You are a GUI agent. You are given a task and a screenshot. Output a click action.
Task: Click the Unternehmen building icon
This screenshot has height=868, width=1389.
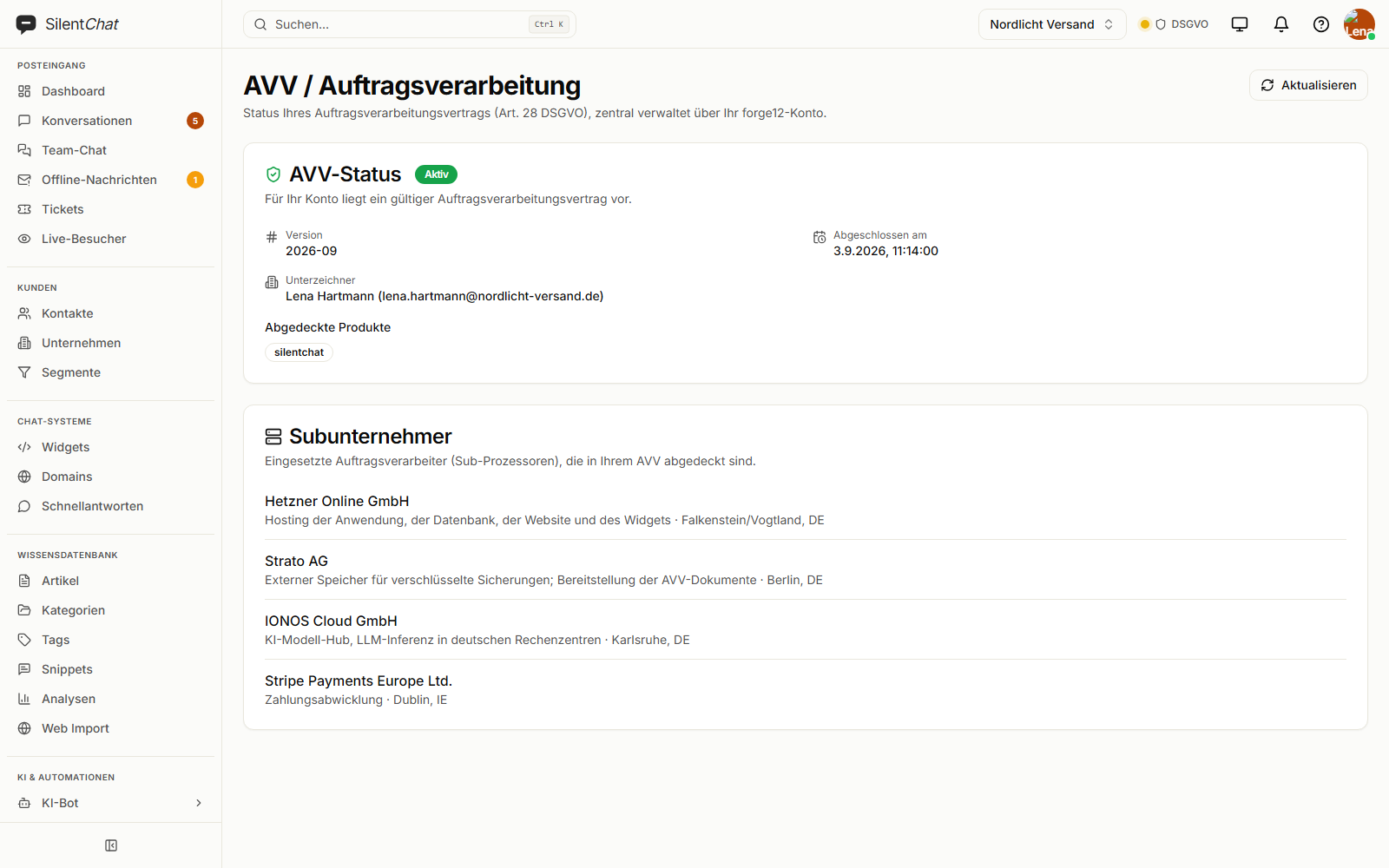click(x=24, y=343)
